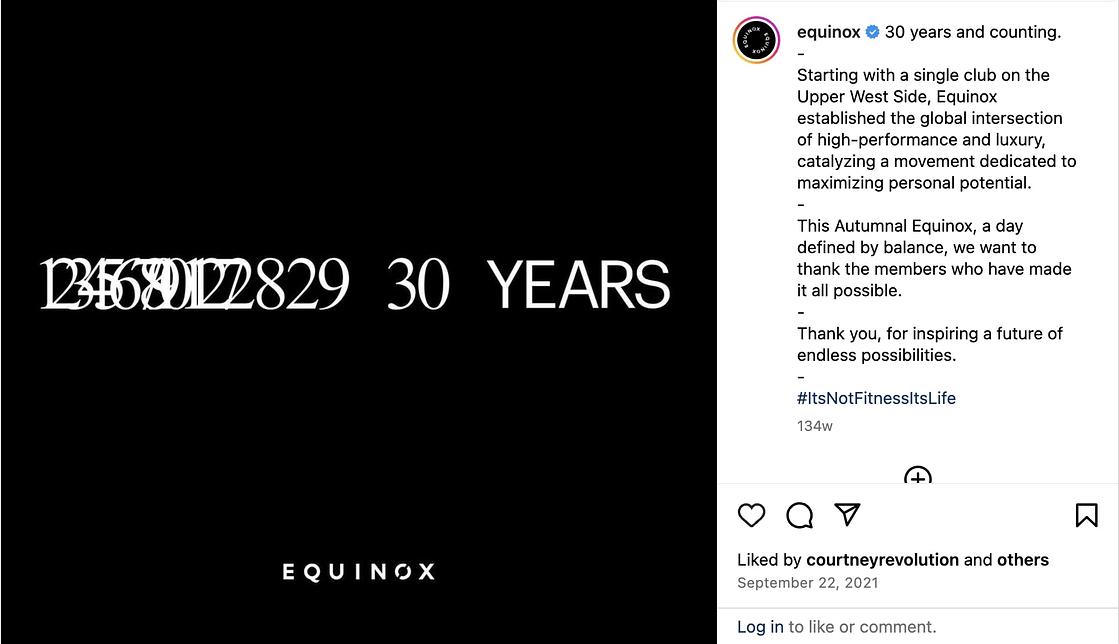1119x644 pixels.
Task: Share the post via the paper plane icon
Action: (846, 515)
